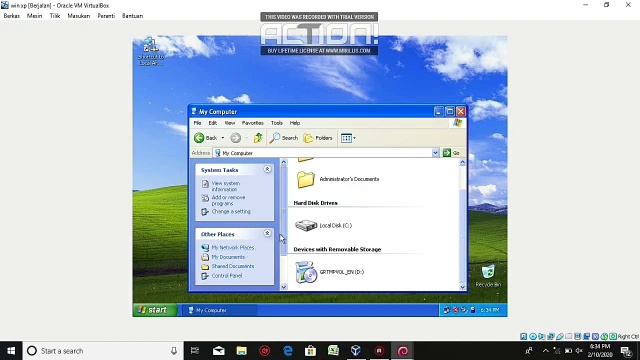Image resolution: width=640 pixels, height=360 pixels.
Task: Open Shared Documents link
Action: [232, 266]
